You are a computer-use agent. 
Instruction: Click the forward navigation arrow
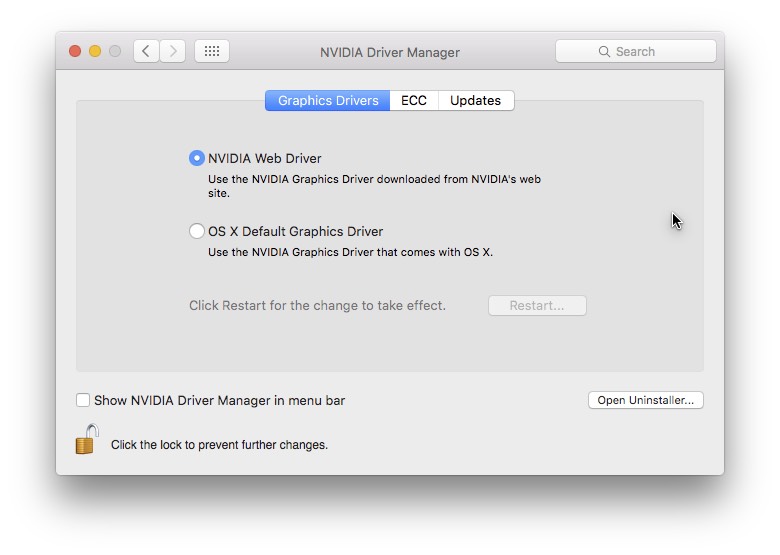pyautogui.click(x=173, y=51)
